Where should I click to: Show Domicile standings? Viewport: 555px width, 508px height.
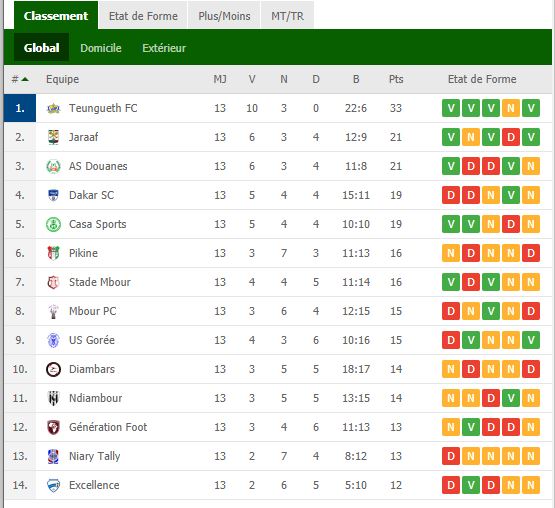coord(101,48)
